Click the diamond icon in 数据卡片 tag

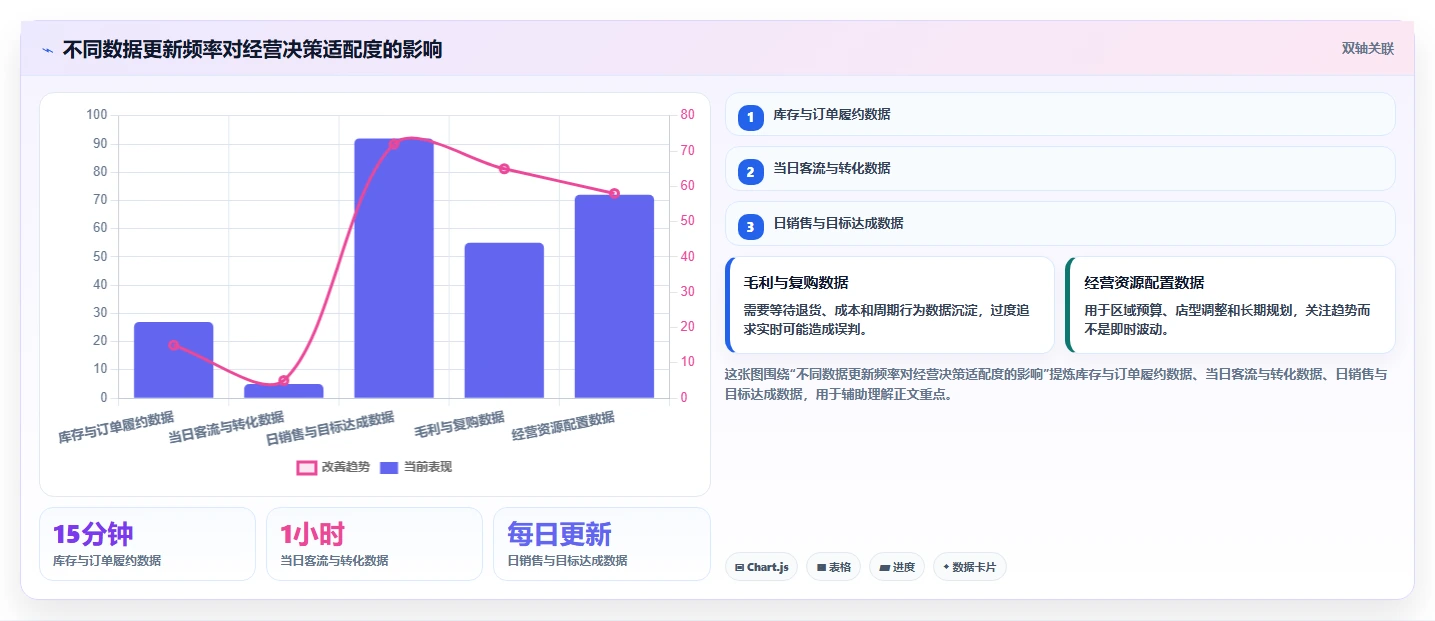pyautogui.click(x=946, y=567)
